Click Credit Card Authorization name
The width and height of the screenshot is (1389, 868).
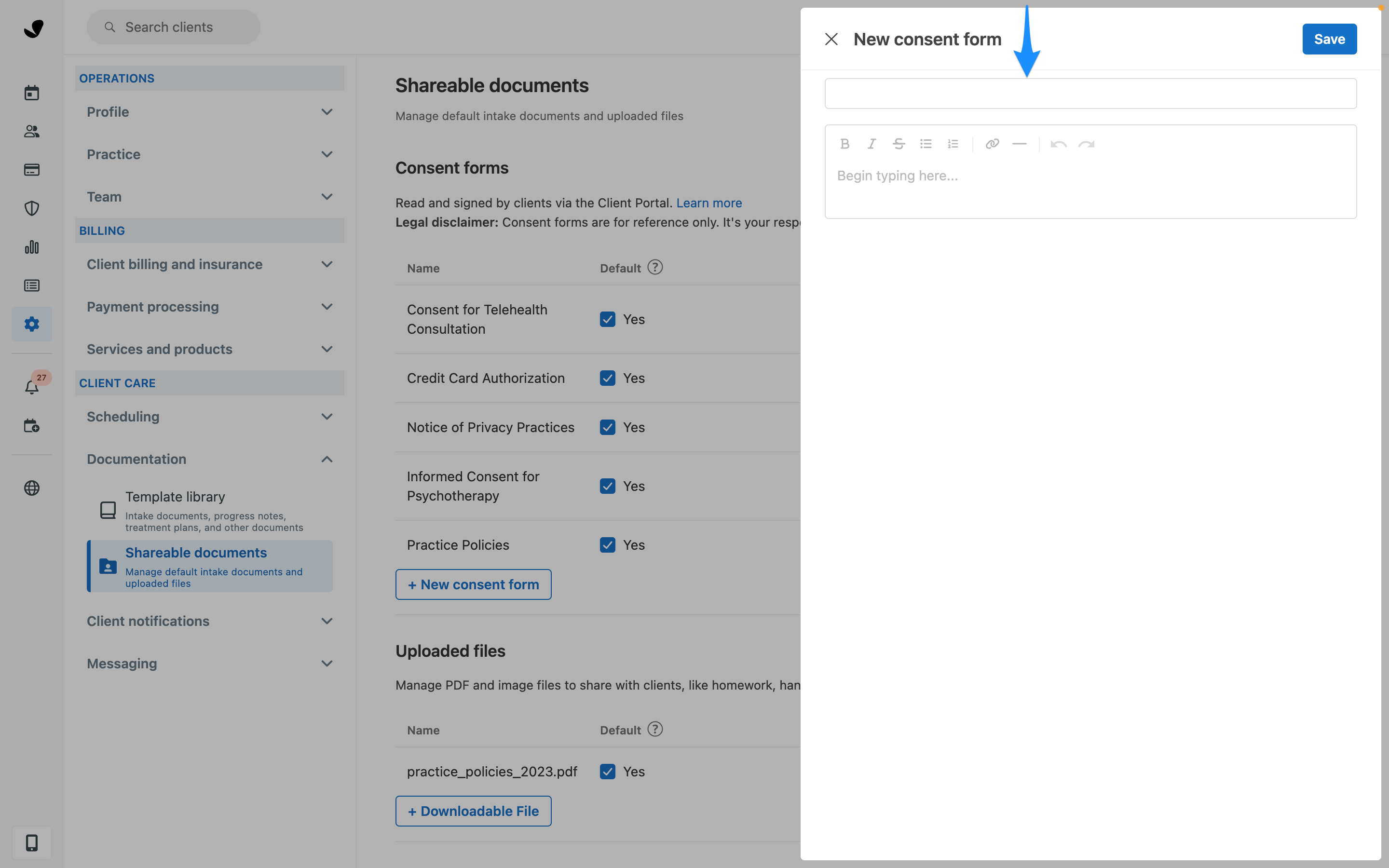(486, 378)
